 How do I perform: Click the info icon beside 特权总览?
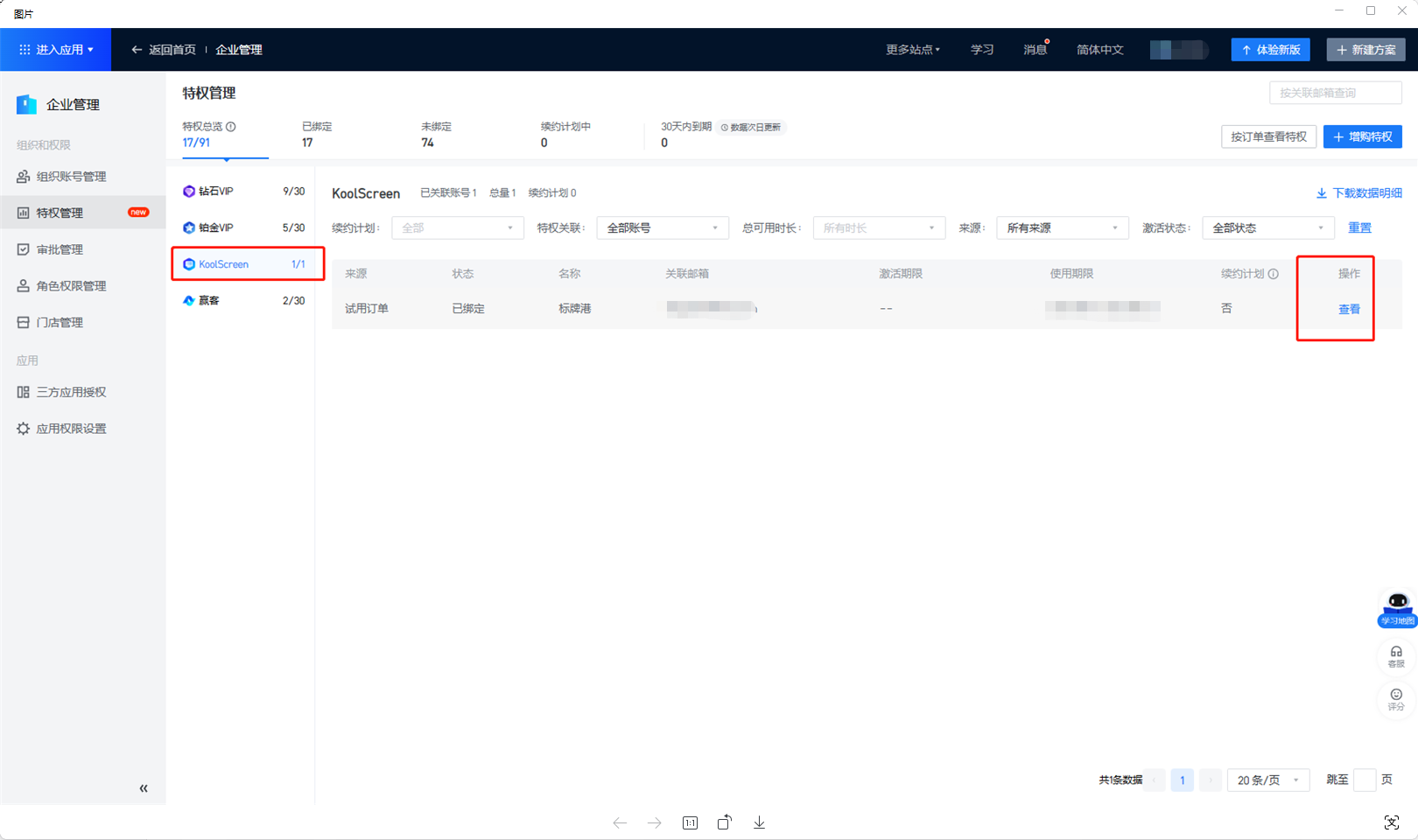coord(231,127)
